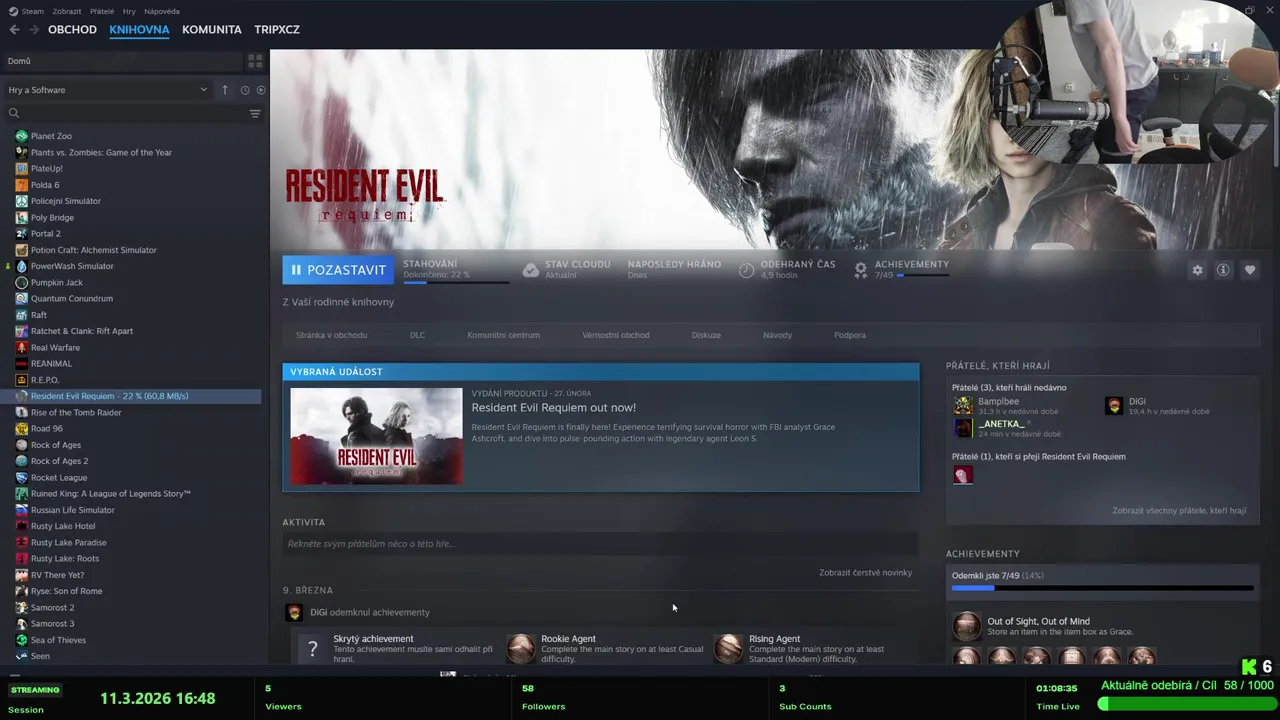
Task: Select Ryse: Son of Rome
Action: [x=66, y=591]
